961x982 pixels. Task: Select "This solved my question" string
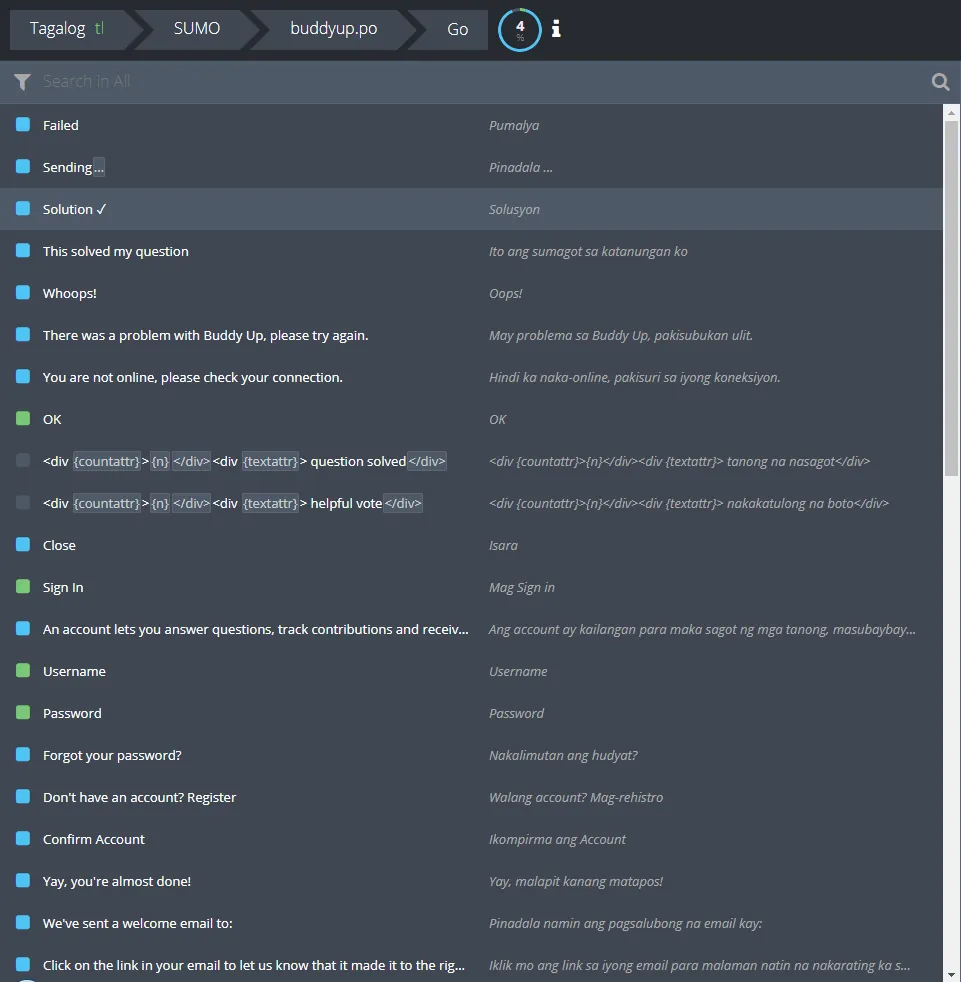coord(115,251)
